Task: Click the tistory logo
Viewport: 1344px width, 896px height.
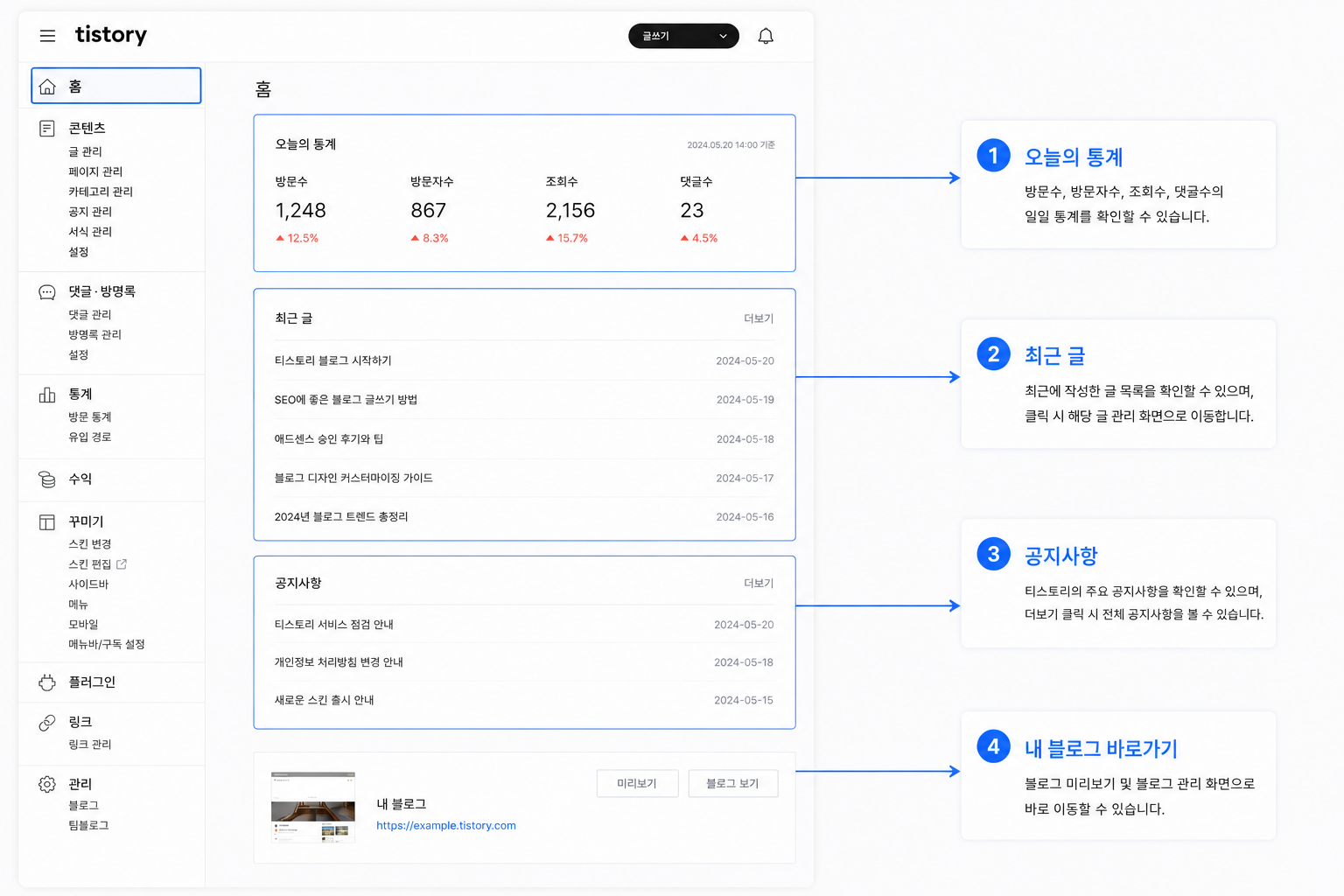Action: pos(111,35)
